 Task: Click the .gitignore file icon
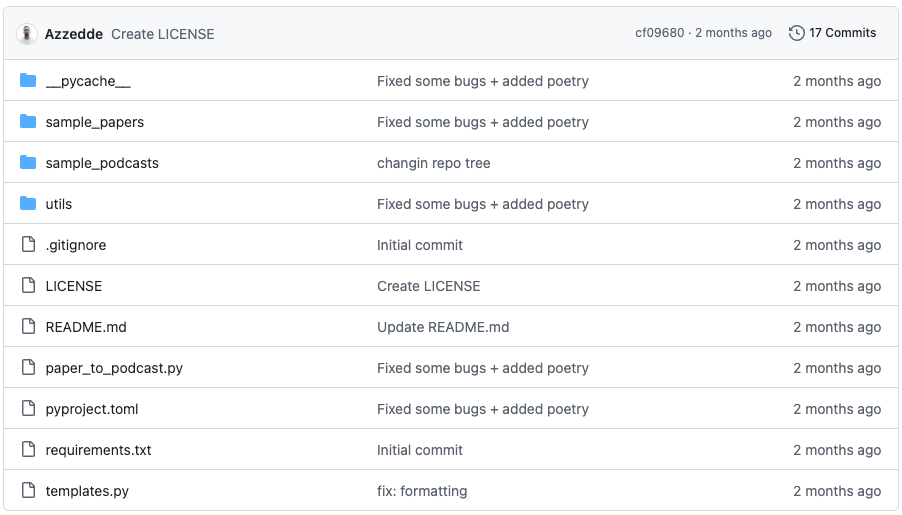click(x=28, y=245)
